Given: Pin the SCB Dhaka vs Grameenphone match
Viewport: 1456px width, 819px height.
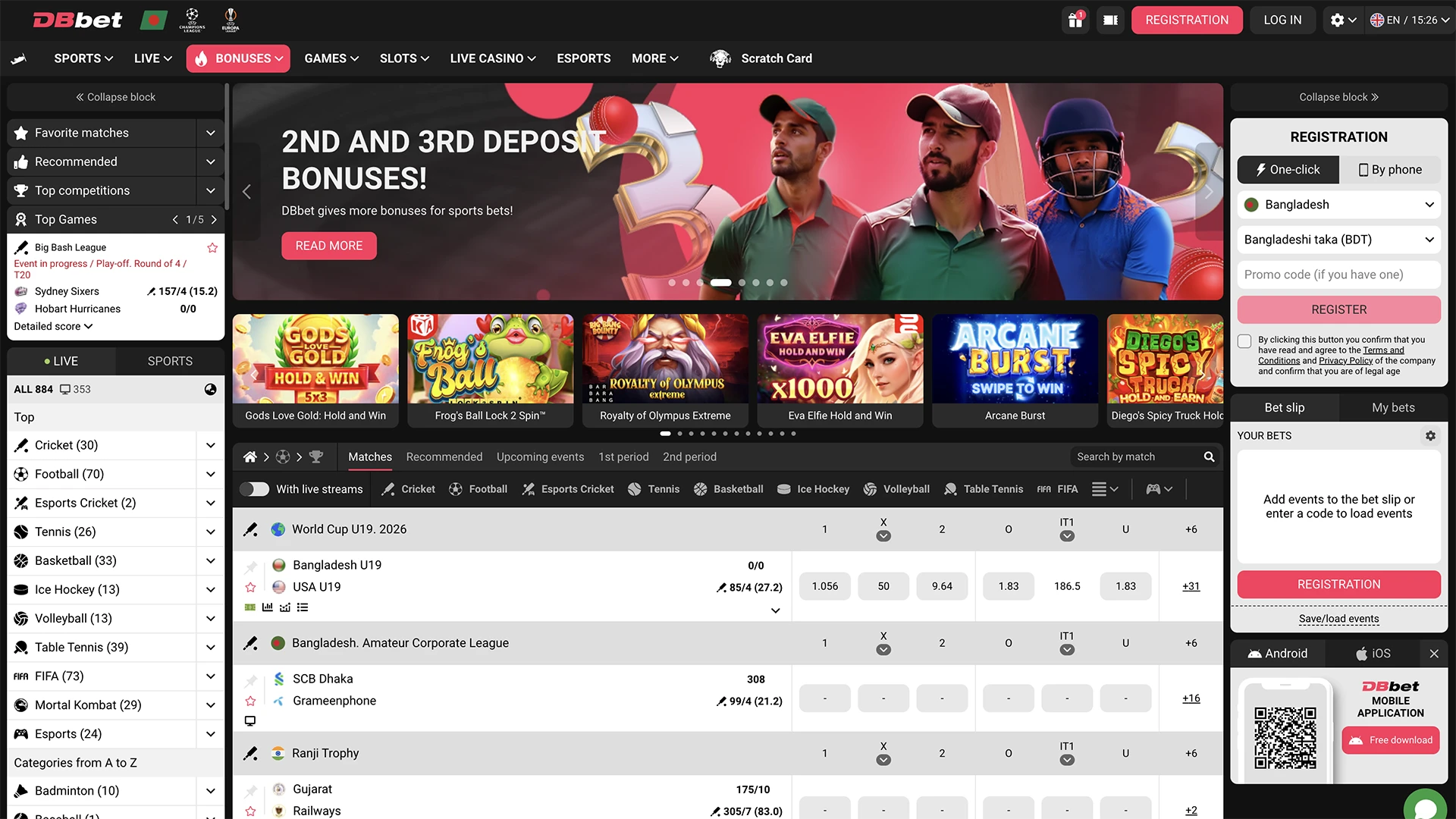Looking at the screenshot, I should (x=250, y=679).
